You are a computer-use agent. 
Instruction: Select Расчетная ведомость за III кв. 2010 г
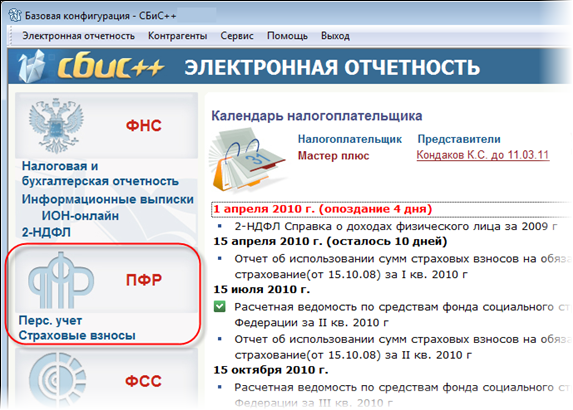[402, 395]
